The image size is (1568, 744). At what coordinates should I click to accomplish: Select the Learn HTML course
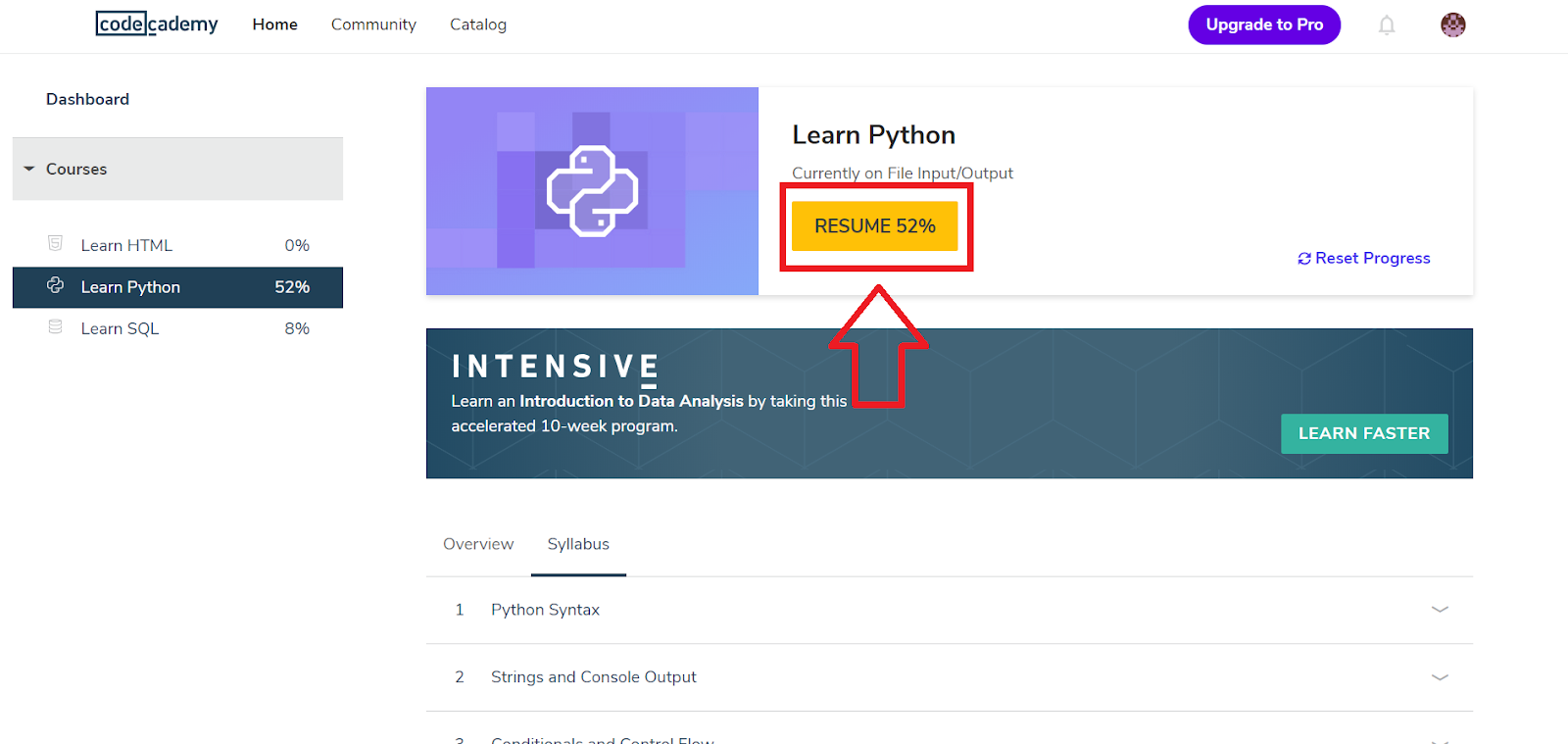(x=177, y=245)
